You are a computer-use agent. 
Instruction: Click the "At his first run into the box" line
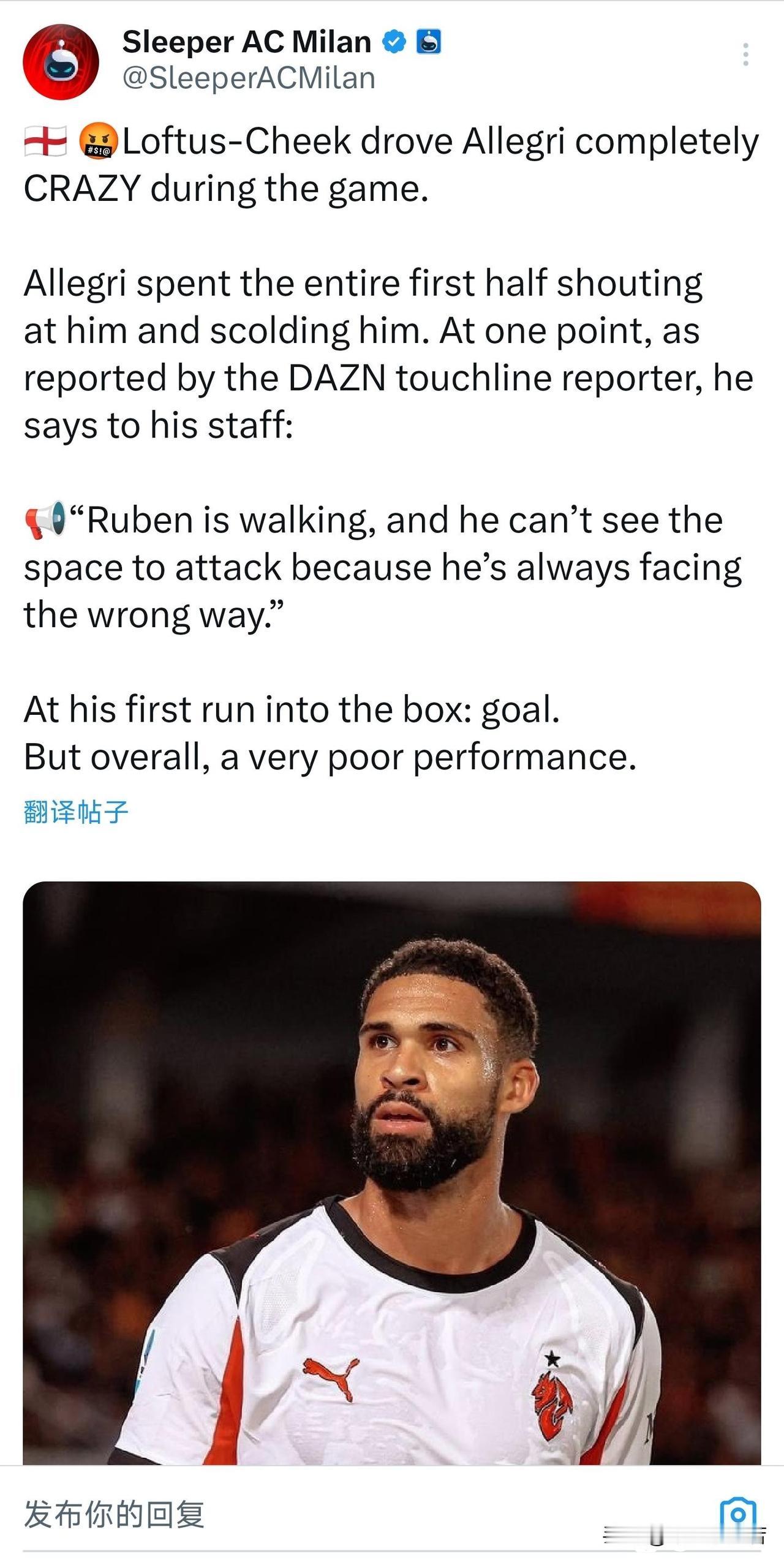click(x=292, y=709)
